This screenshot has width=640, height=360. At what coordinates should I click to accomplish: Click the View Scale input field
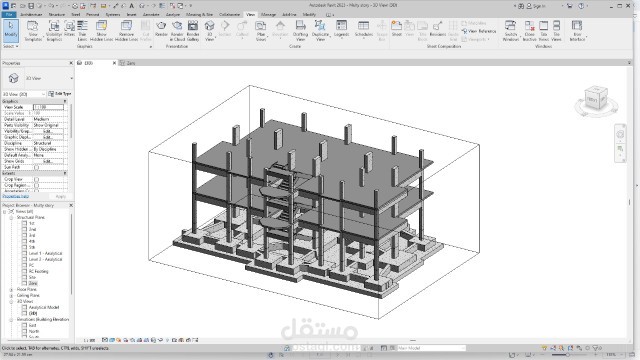tap(48, 107)
